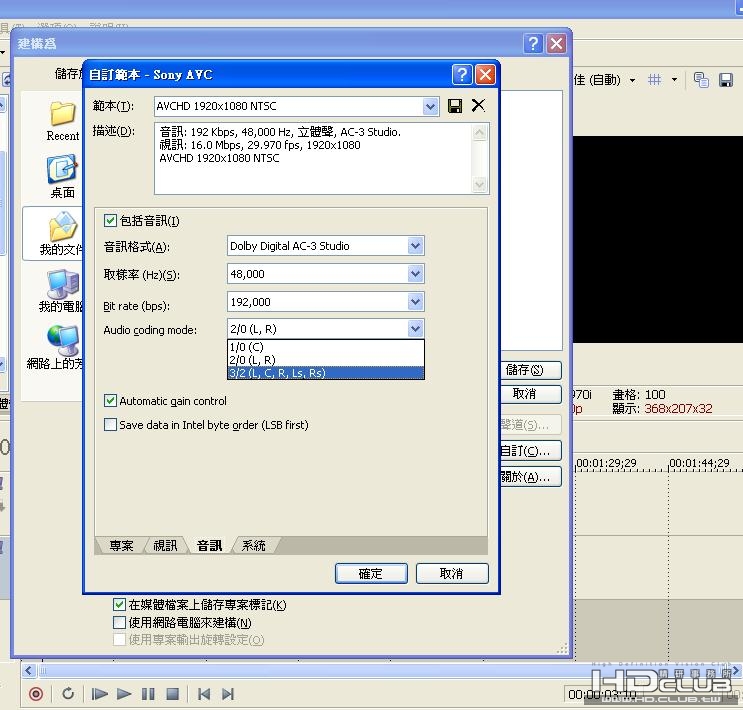Save the template with floppy disk icon

(455, 106)
